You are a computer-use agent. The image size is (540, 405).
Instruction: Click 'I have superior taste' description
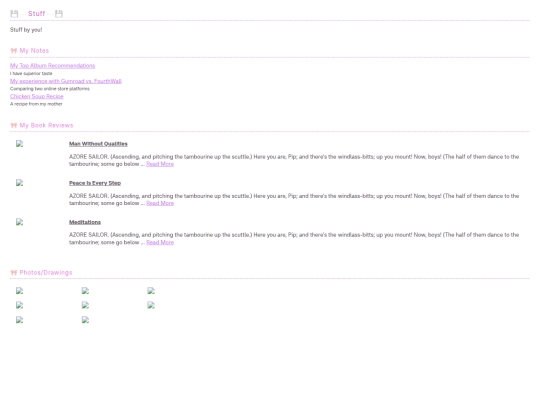31,73
